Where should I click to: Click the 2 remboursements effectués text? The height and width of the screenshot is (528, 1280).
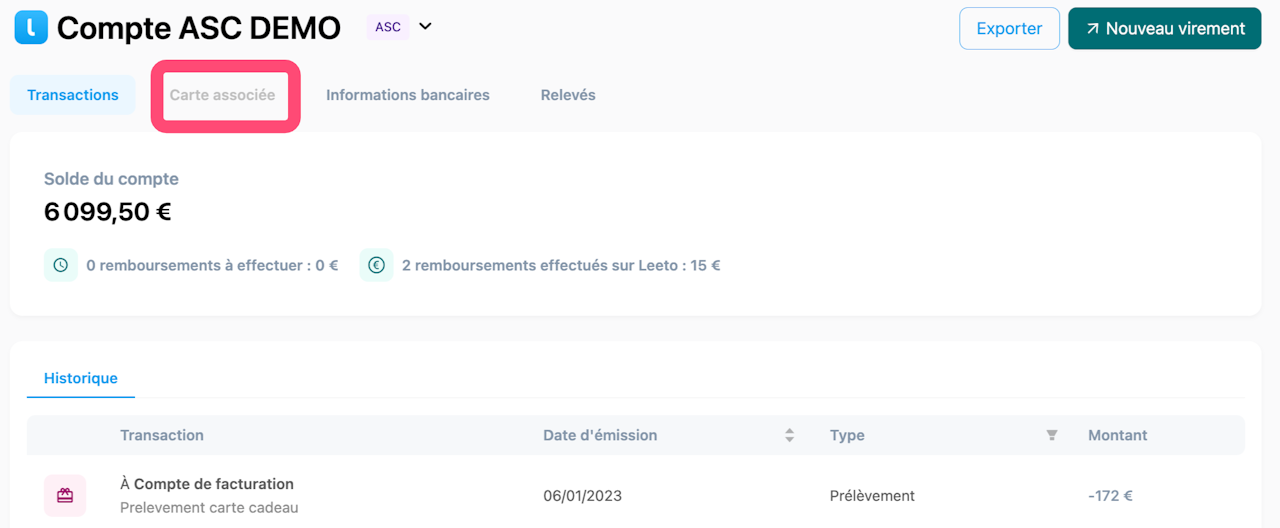tap(561, 265)
